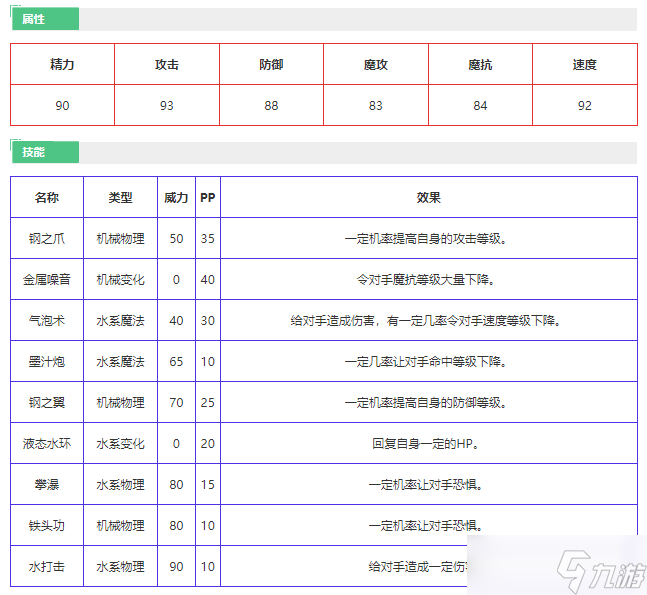Select skill name 金属噪音
Viewport: 647px width, 595px height.
pyautogui.click(x=47, y=279)
